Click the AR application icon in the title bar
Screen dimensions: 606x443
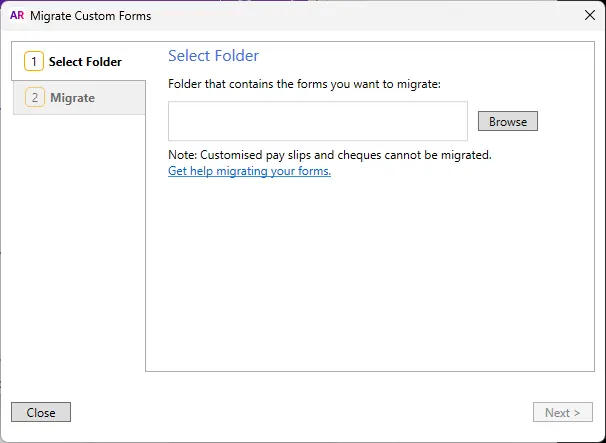17,15
